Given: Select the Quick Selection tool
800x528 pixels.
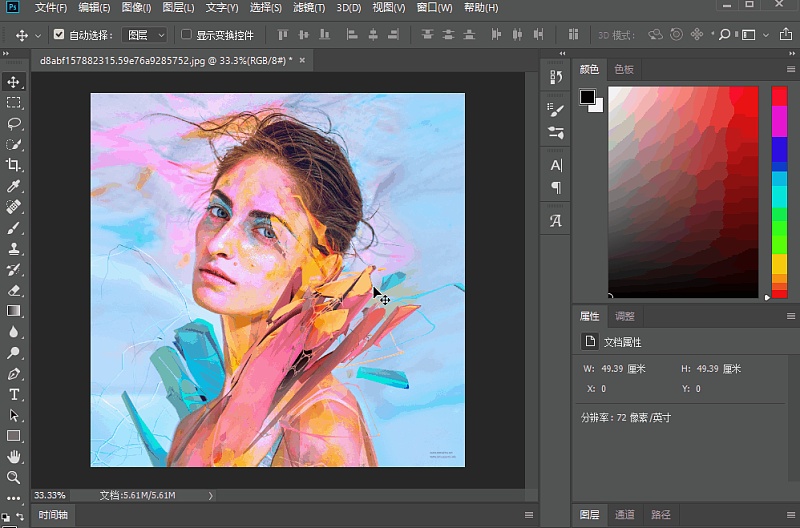Looking at the screenshot, I should point(14,144).
